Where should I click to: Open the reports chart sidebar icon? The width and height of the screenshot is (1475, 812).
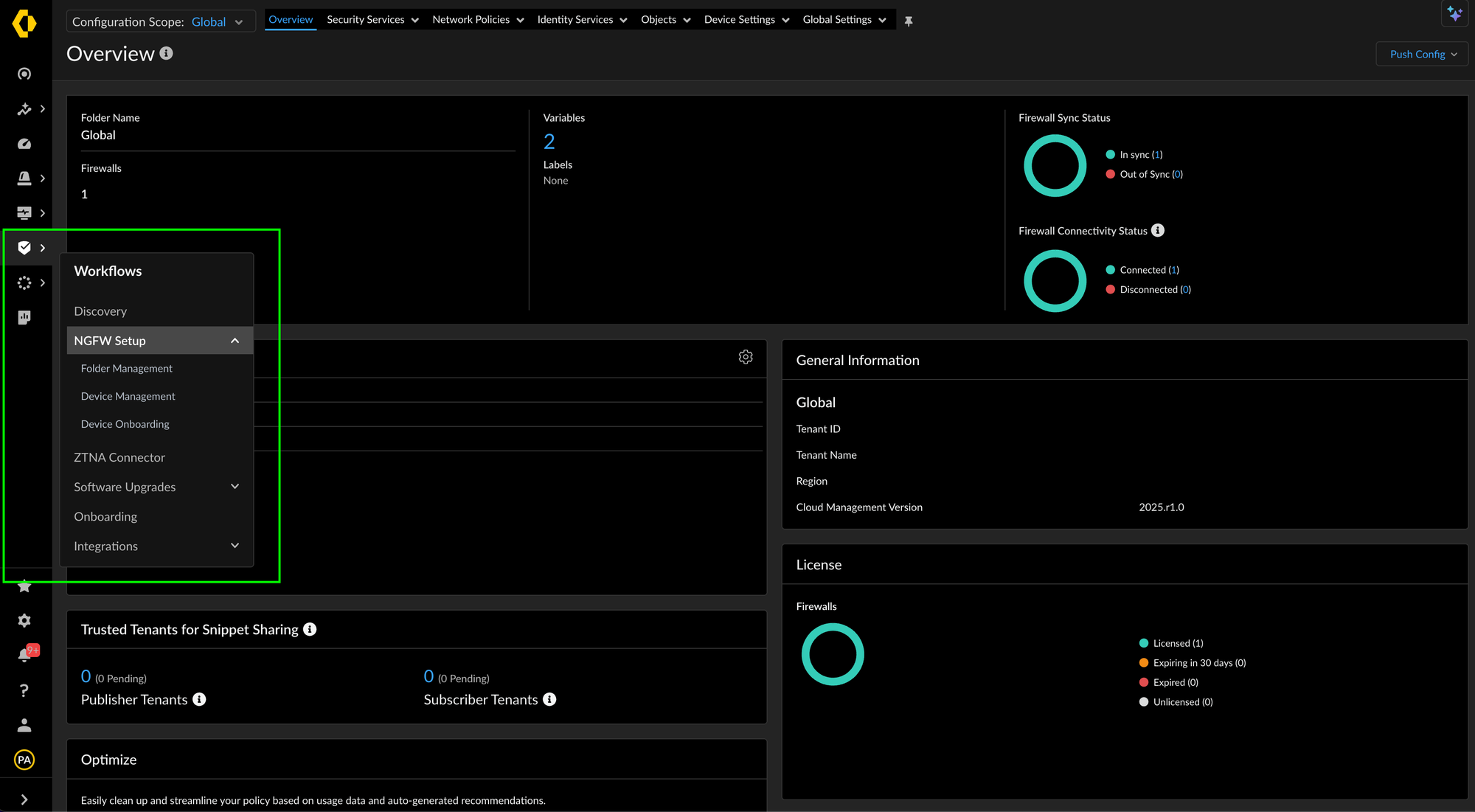[x=24, y=317]
